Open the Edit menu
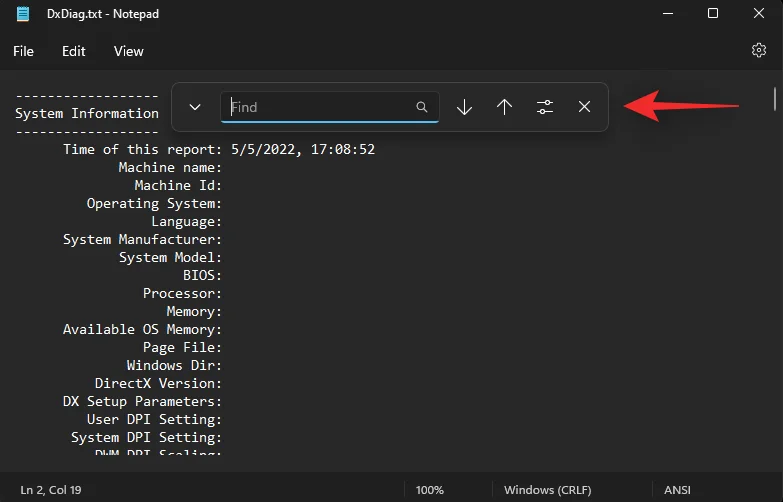This screenshot has height=502, width=783. tap(73, 51)
